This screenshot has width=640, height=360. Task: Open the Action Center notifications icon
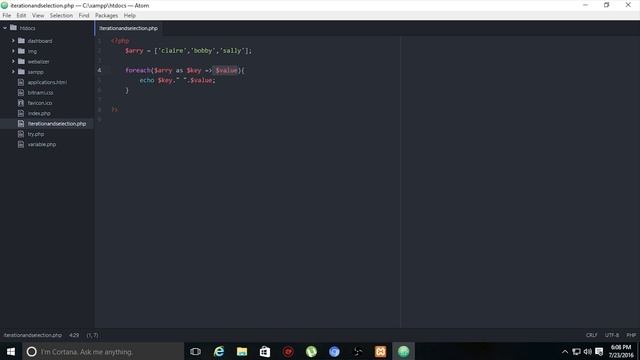(599, 351)
